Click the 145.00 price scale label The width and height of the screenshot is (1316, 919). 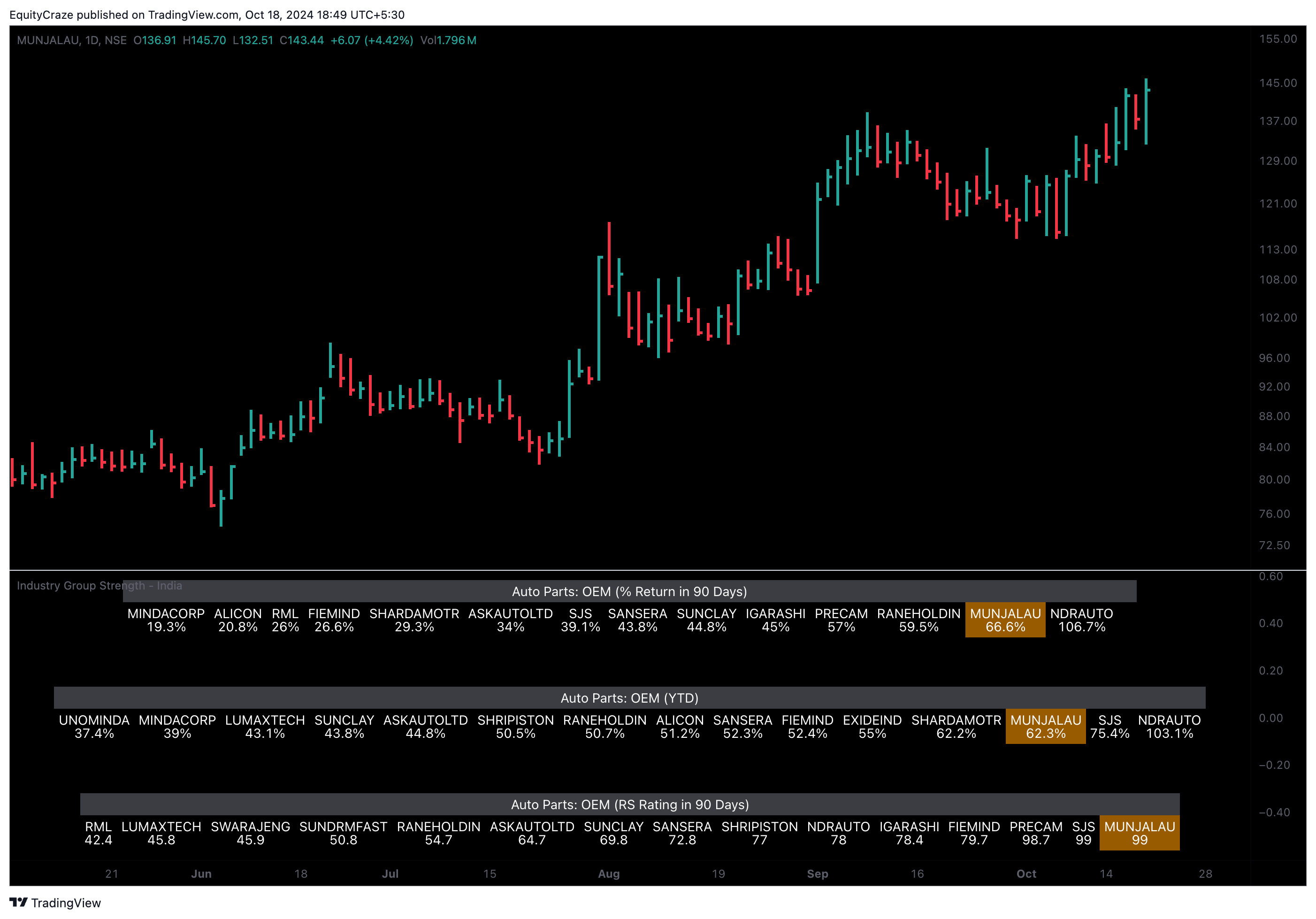pos(1278,83)
